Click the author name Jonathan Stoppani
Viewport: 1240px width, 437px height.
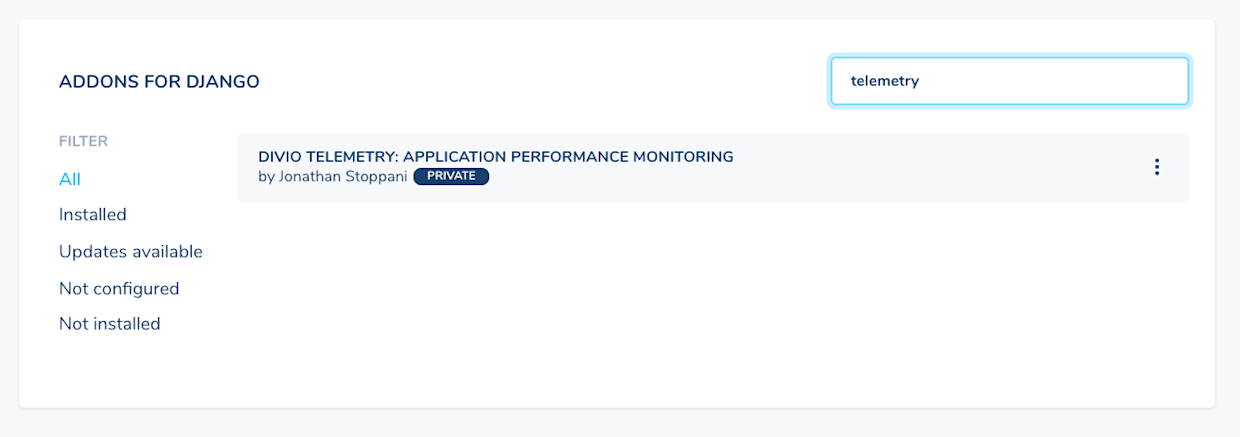click(341, 176)
